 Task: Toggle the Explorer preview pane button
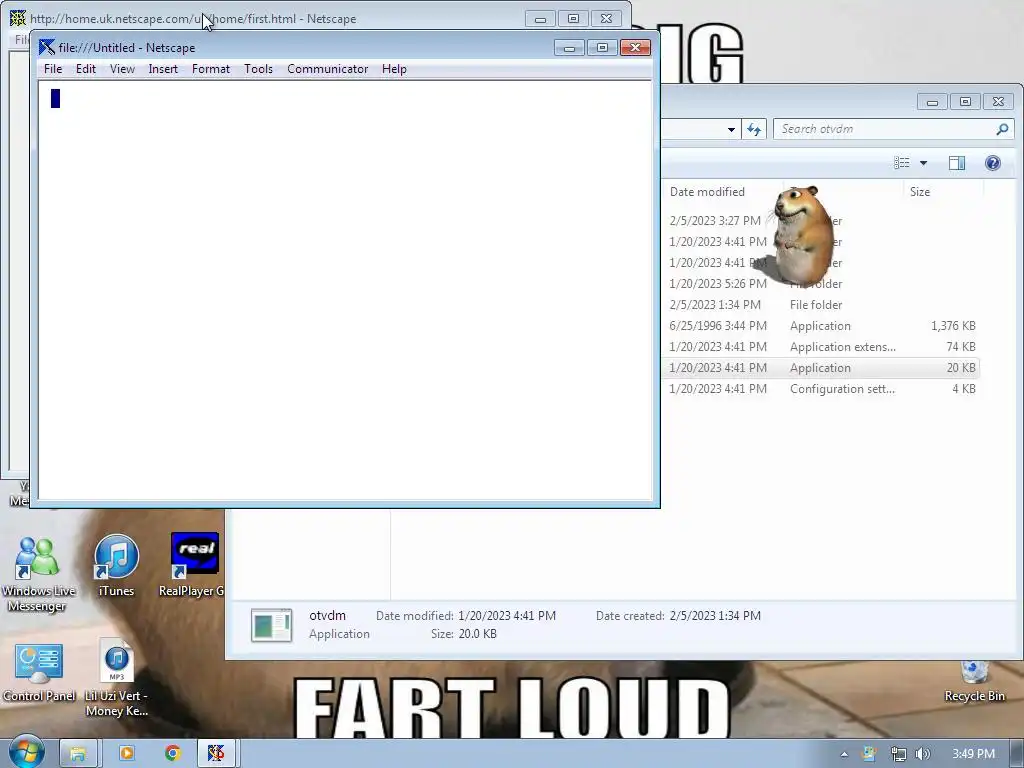957,163
